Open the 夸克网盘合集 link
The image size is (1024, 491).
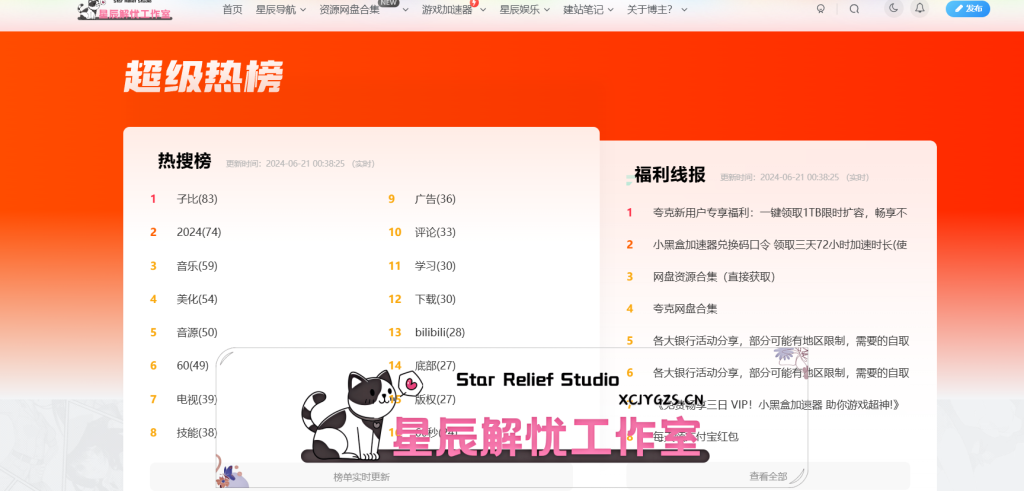click(685, 309)
